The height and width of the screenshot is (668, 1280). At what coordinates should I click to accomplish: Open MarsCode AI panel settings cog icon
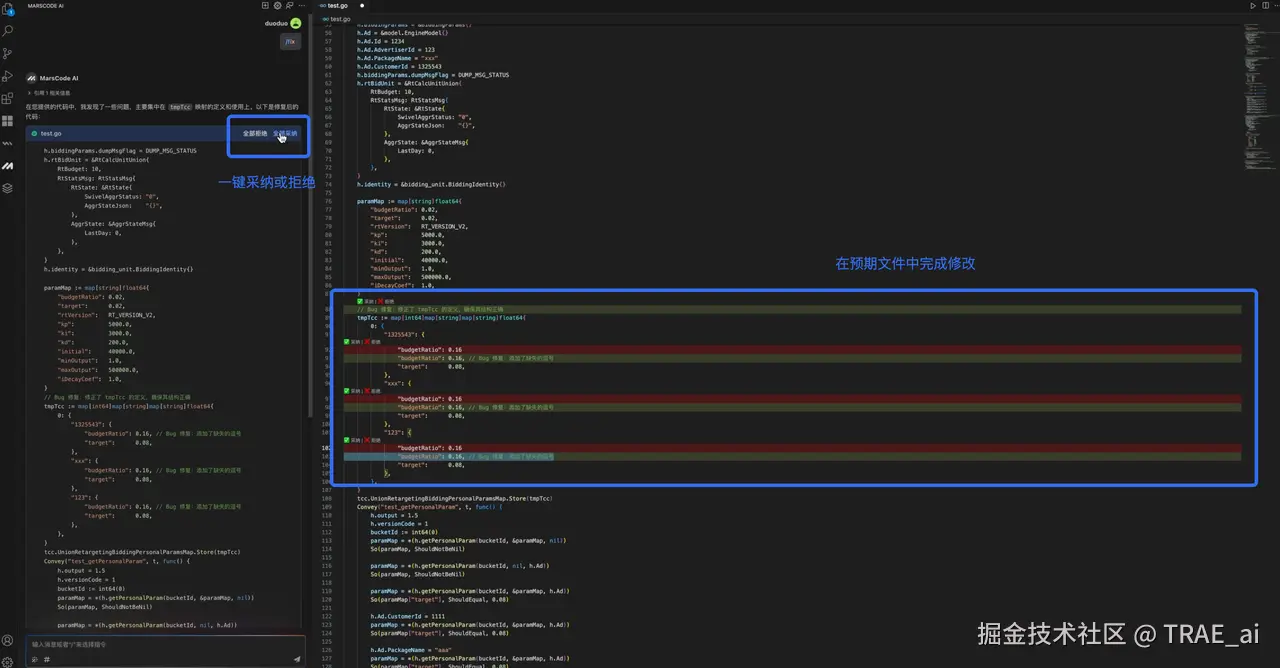(278, 5)
